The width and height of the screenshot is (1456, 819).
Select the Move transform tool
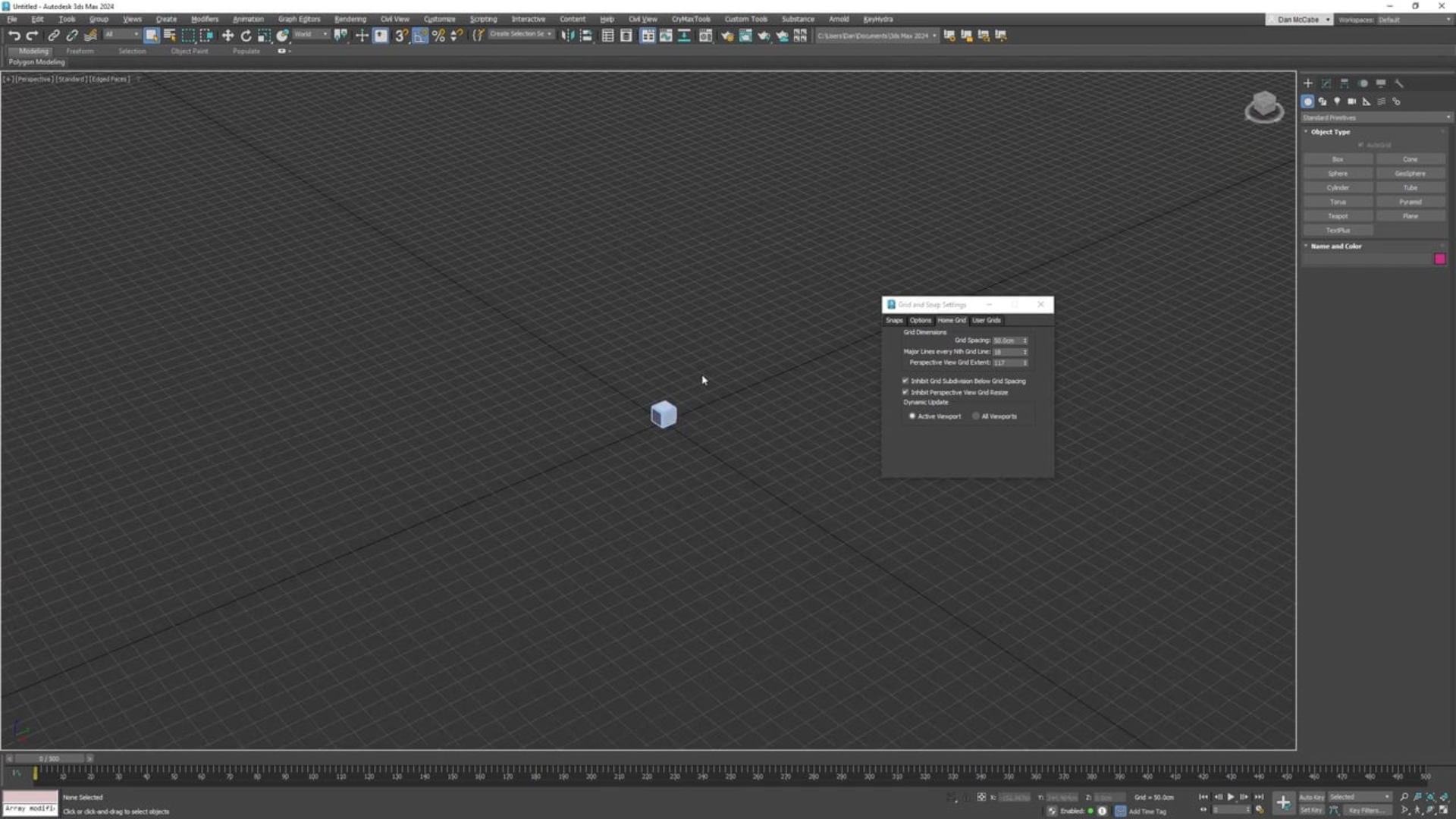click(x=227, y=36)
